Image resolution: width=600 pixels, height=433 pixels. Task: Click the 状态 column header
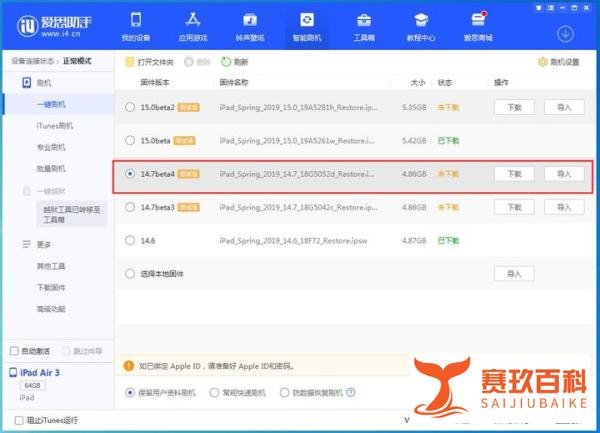pos(445,82)
